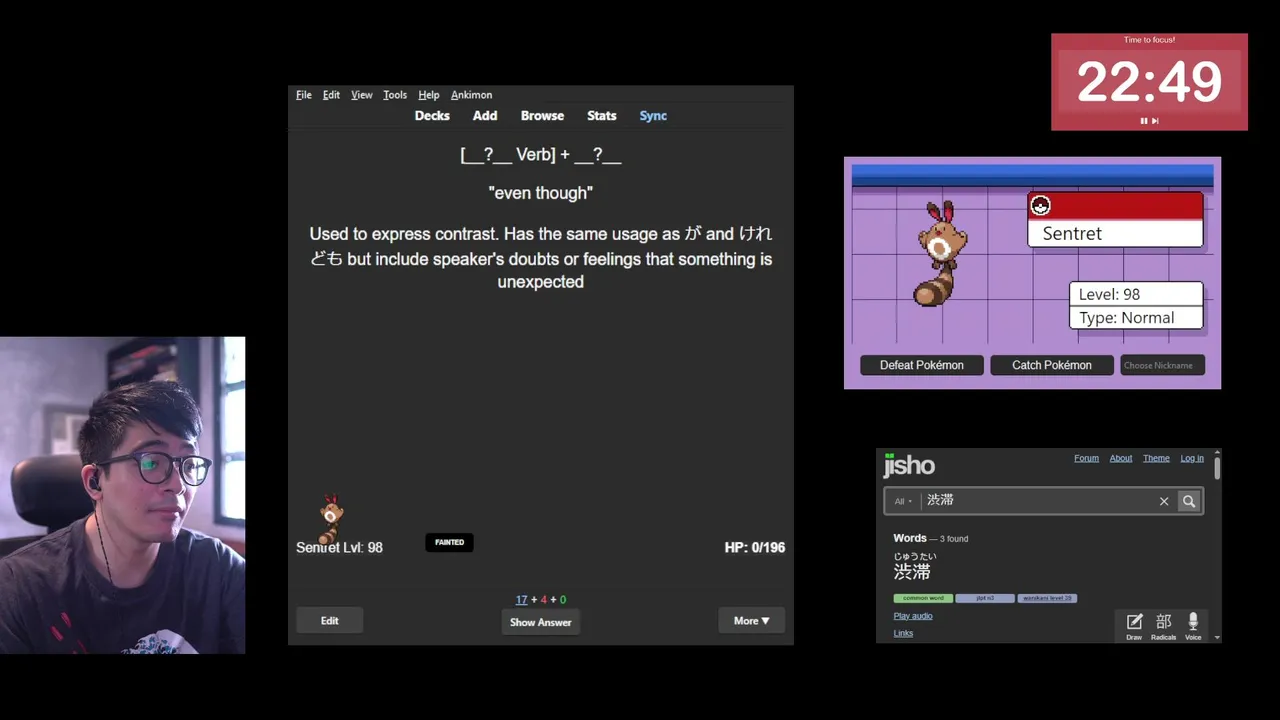
Task: Click the Time to focus! label
Action: coord(1149,40)
